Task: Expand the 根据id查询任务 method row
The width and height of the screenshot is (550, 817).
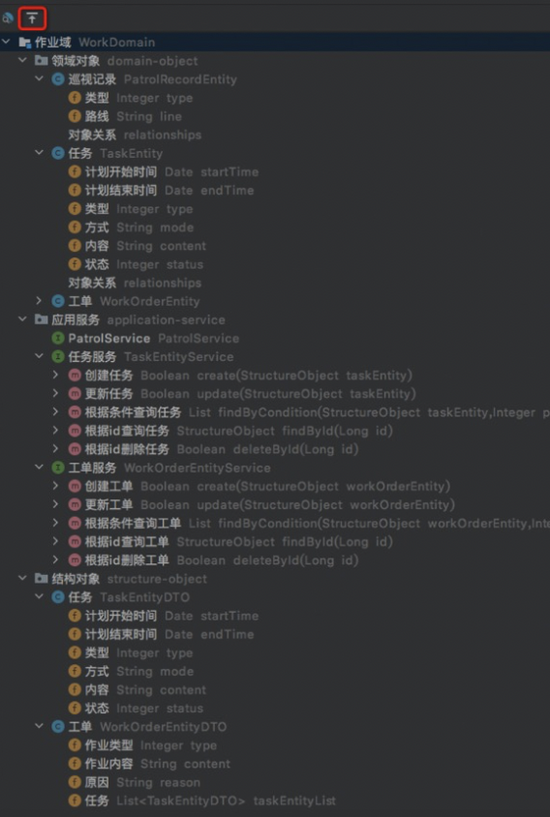Action: click(x=56, y=431)
